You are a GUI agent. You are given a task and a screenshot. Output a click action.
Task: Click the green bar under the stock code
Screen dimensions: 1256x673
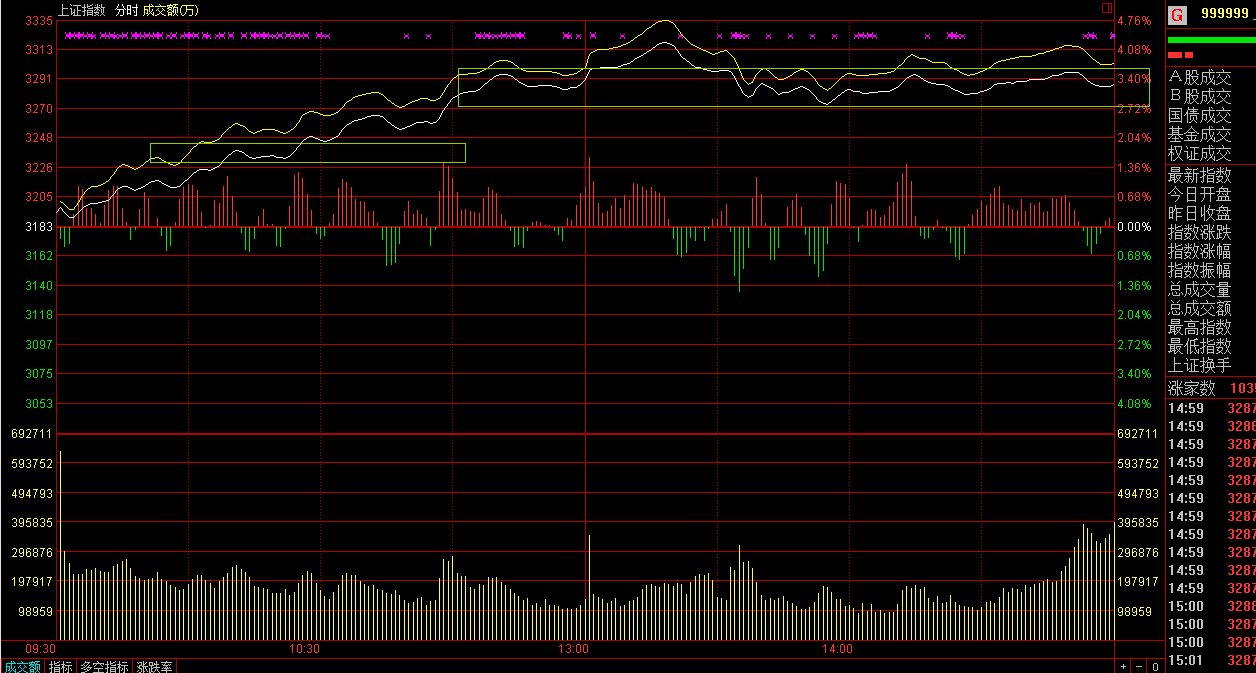pyautogui.click(x=1211, y=40)
